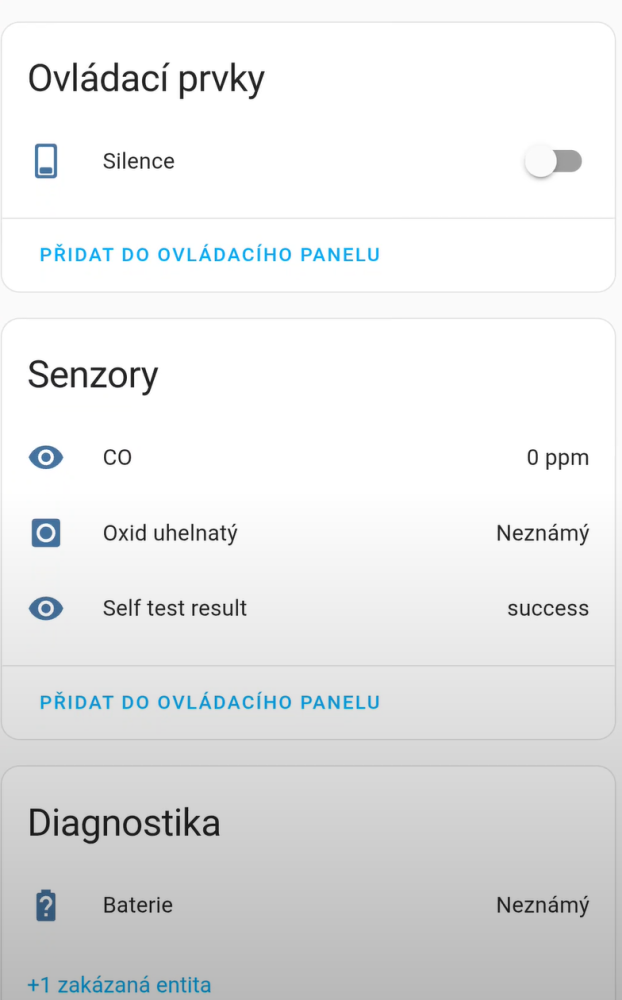Open the Silence entity label
The image size is (622, 1000).
tap(138, 161)
